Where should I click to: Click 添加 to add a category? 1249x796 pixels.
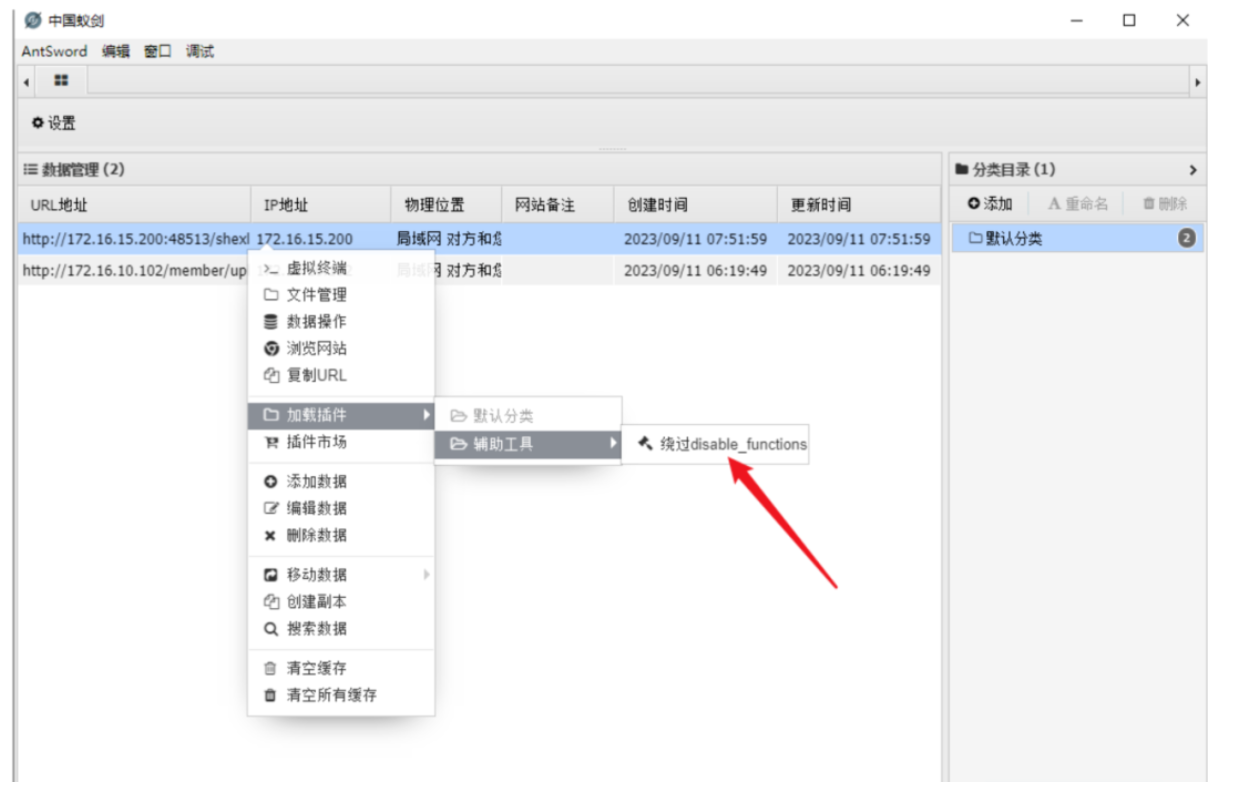990,204
